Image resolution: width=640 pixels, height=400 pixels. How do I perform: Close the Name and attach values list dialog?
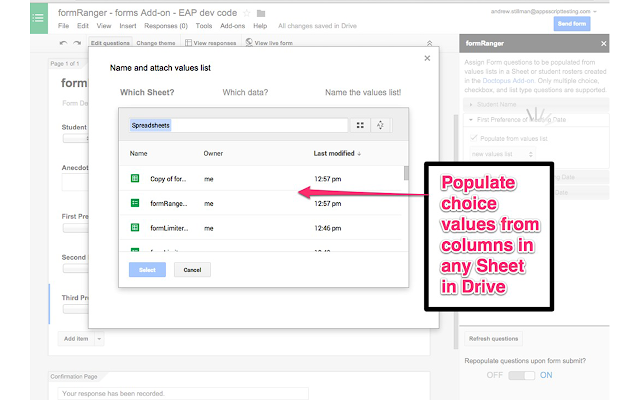[x=427, y=58]
